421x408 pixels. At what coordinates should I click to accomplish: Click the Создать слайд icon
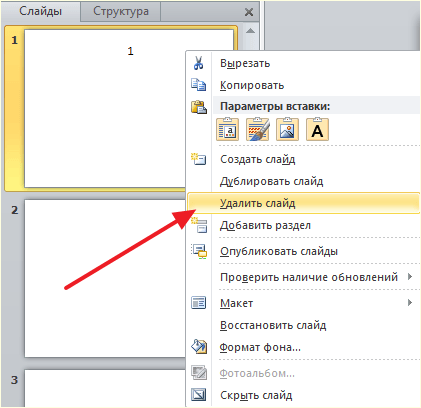coord(198,159)
